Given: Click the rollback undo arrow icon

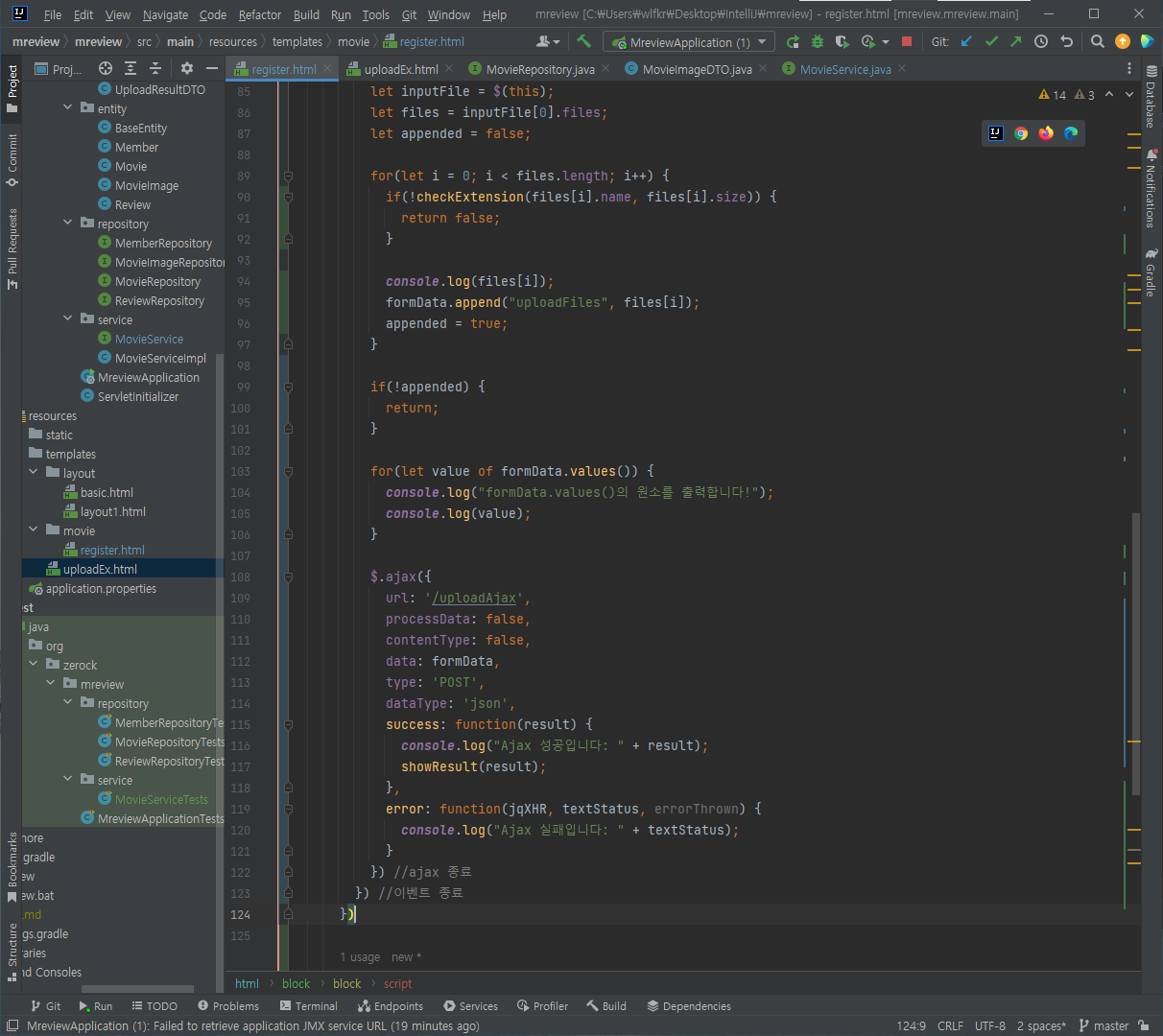Looking at the screenshot, I should [x=1066, y=41].
